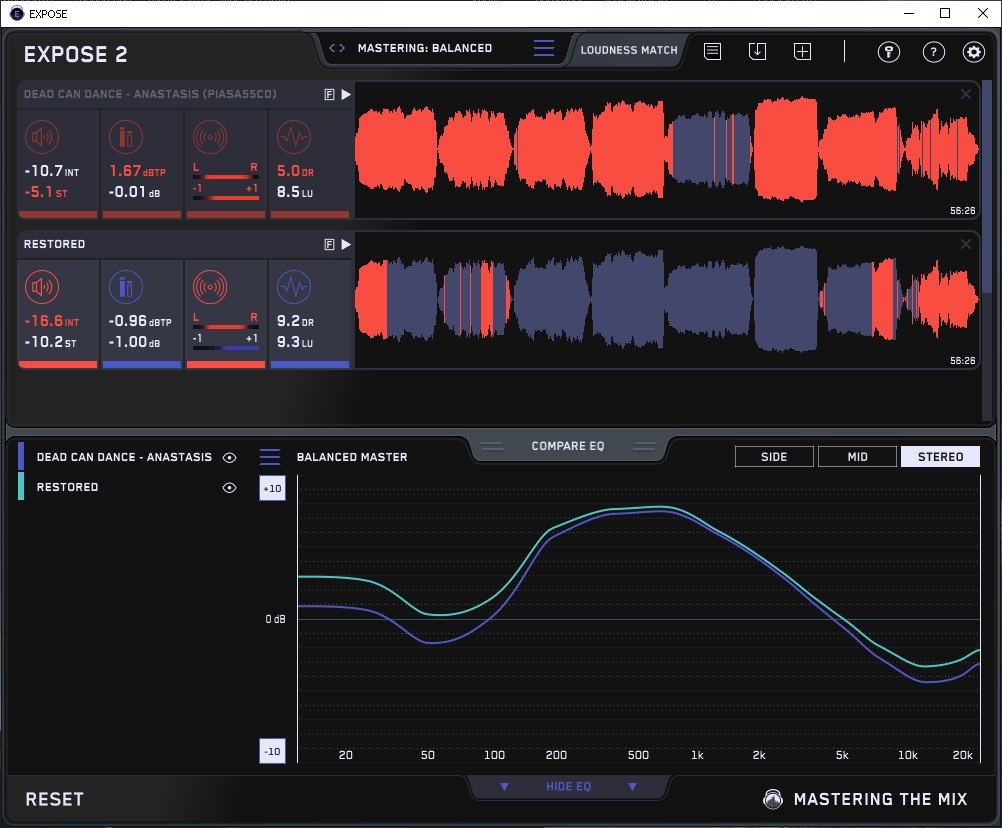Switch EQ view to Side

774,457
